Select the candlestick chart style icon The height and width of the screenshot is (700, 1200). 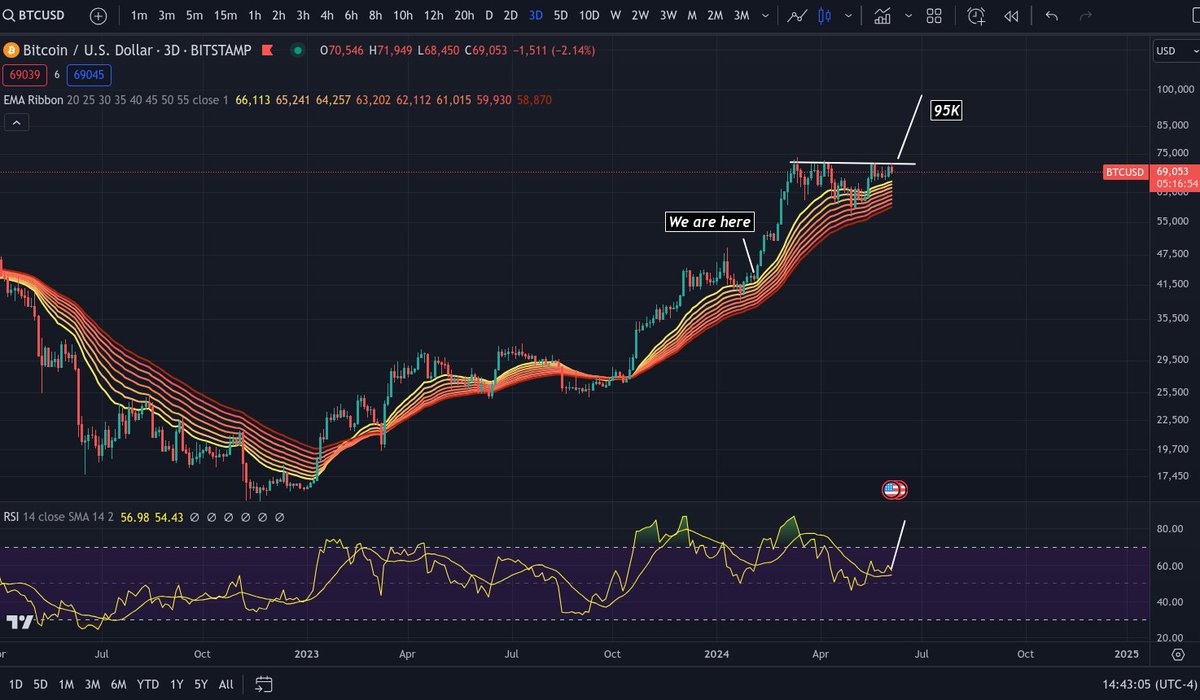click(x=824, y=15)
